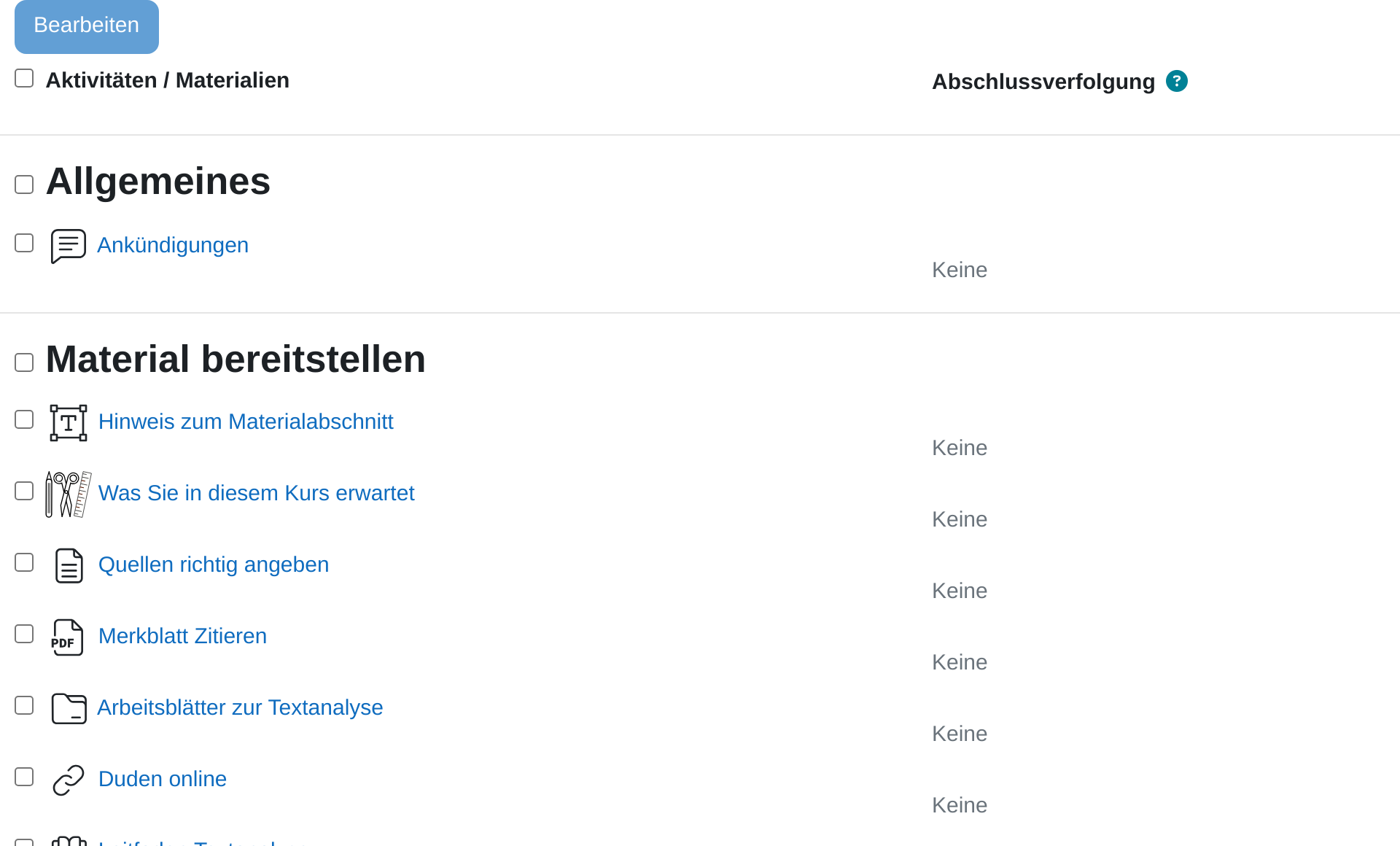Viewport: 1400px width, 846px height.
Task: Click the Material bereitstellen section heading
Action: tap(236, 360)
